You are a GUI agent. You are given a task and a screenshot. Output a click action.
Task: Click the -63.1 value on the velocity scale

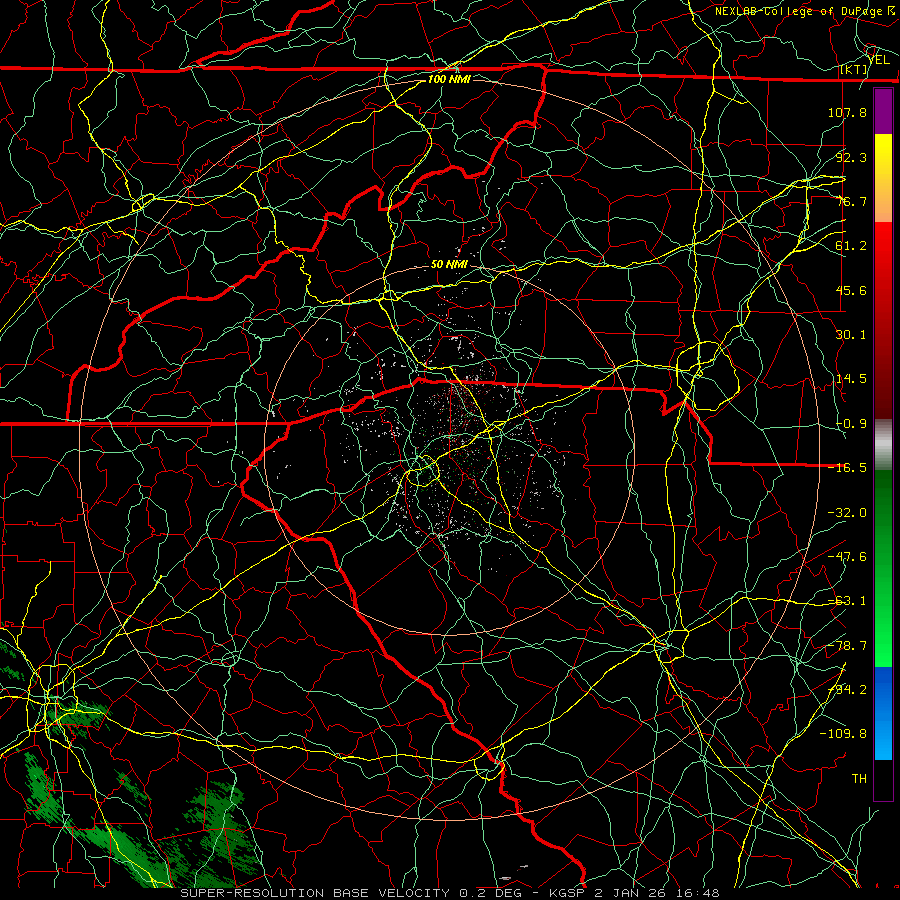pos(847,601)
